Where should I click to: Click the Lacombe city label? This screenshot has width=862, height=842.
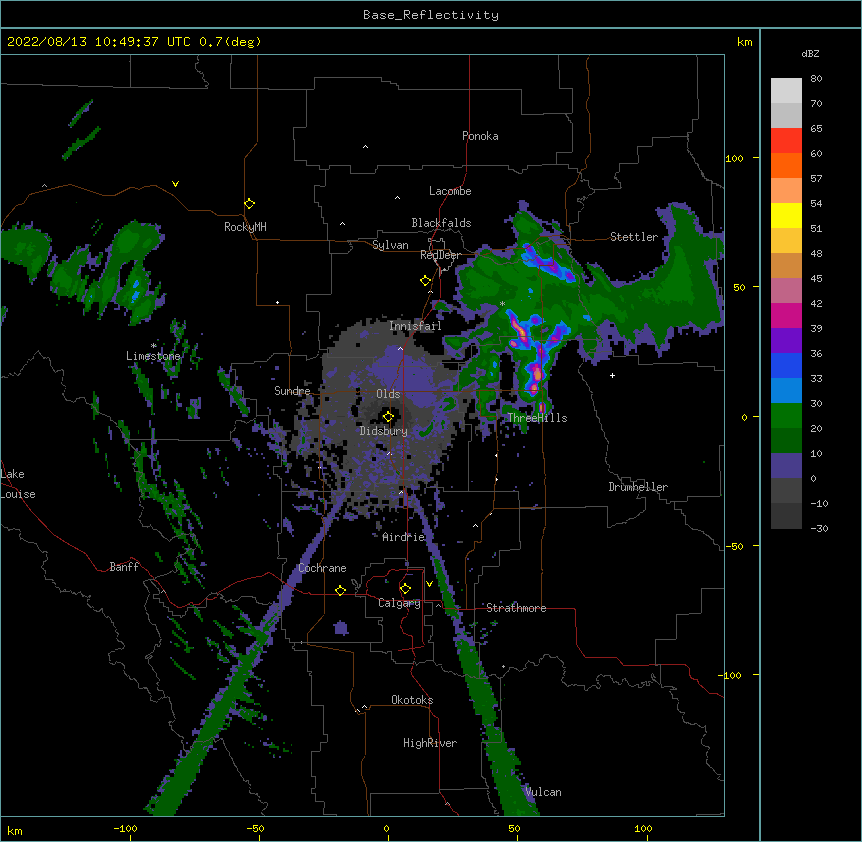coord(450,191)
